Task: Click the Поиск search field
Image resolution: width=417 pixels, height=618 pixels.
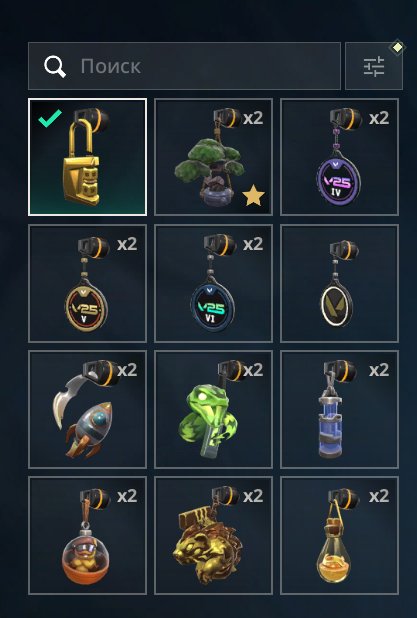Action: [184, 66]
